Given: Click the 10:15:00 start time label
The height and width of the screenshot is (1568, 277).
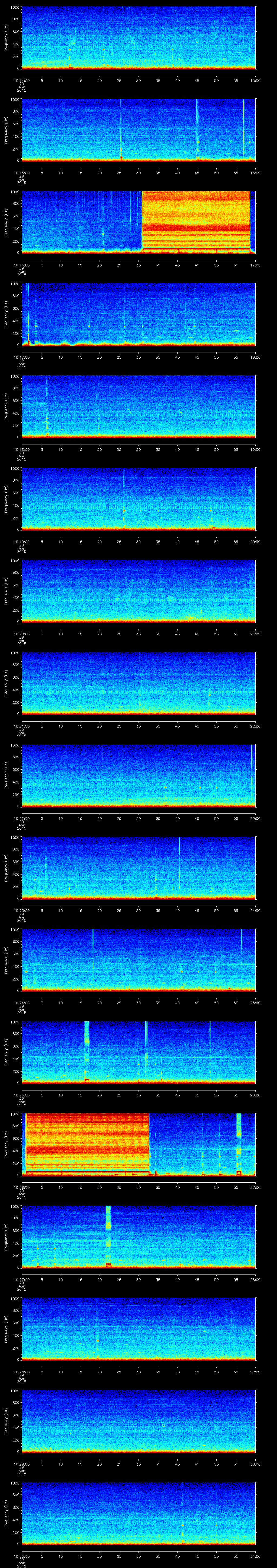Looking at the screenshot, I should [21, 173].
